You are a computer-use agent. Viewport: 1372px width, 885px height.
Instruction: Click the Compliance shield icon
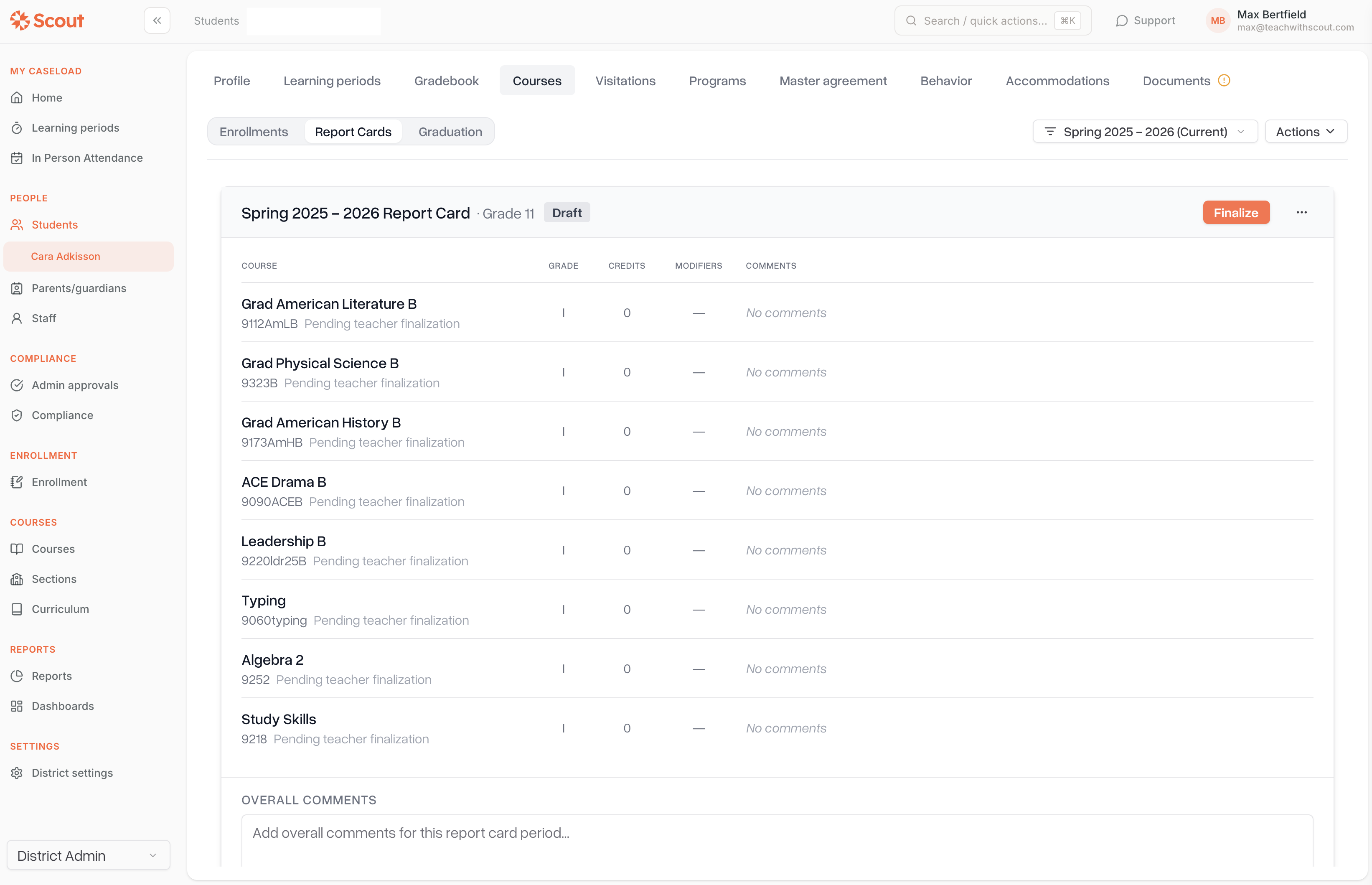(17, 415)
